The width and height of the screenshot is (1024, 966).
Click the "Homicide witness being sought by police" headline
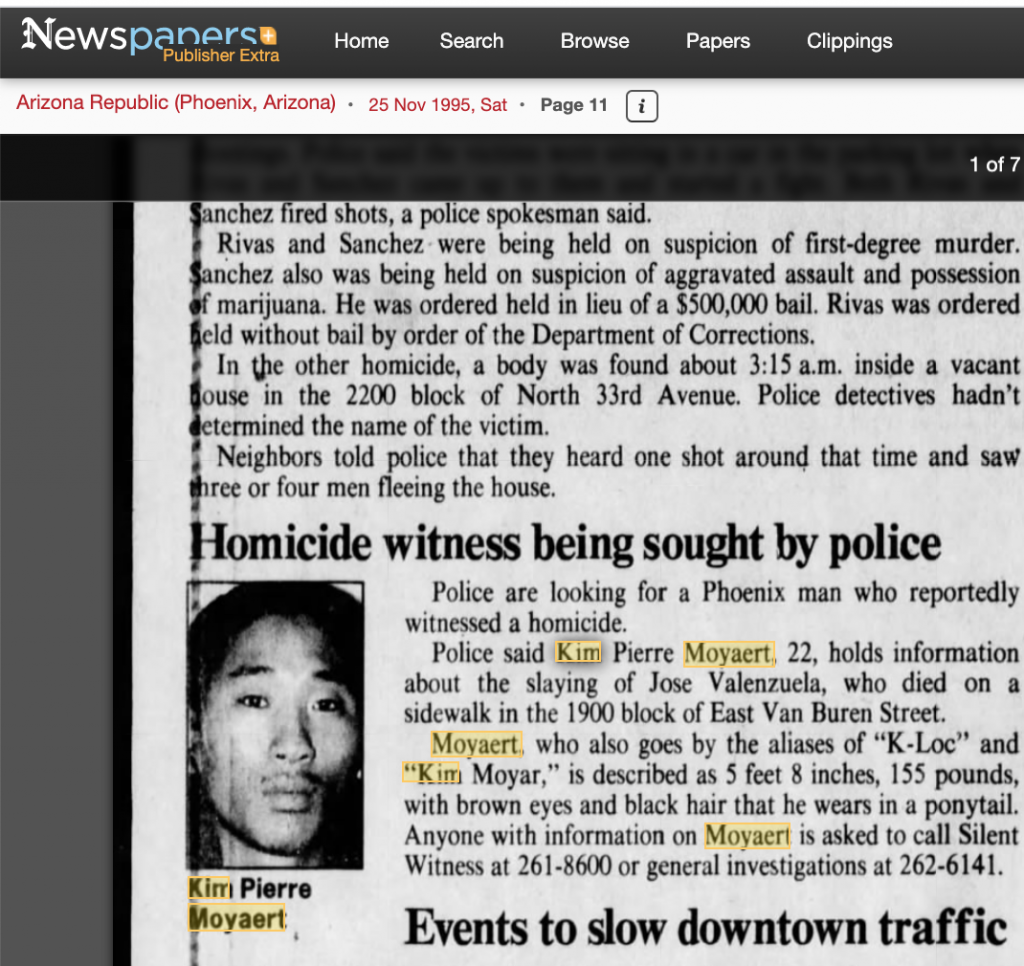[x=565, y=545]
